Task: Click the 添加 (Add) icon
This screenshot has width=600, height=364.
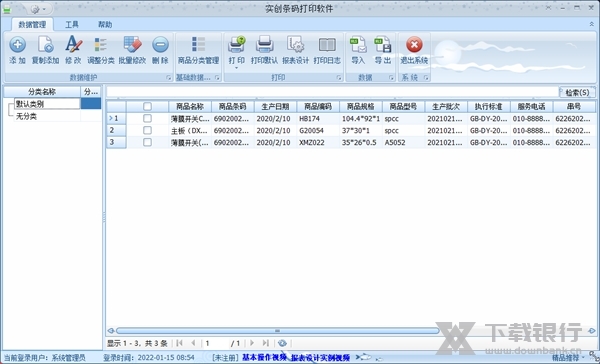Action: pos(17,45)
